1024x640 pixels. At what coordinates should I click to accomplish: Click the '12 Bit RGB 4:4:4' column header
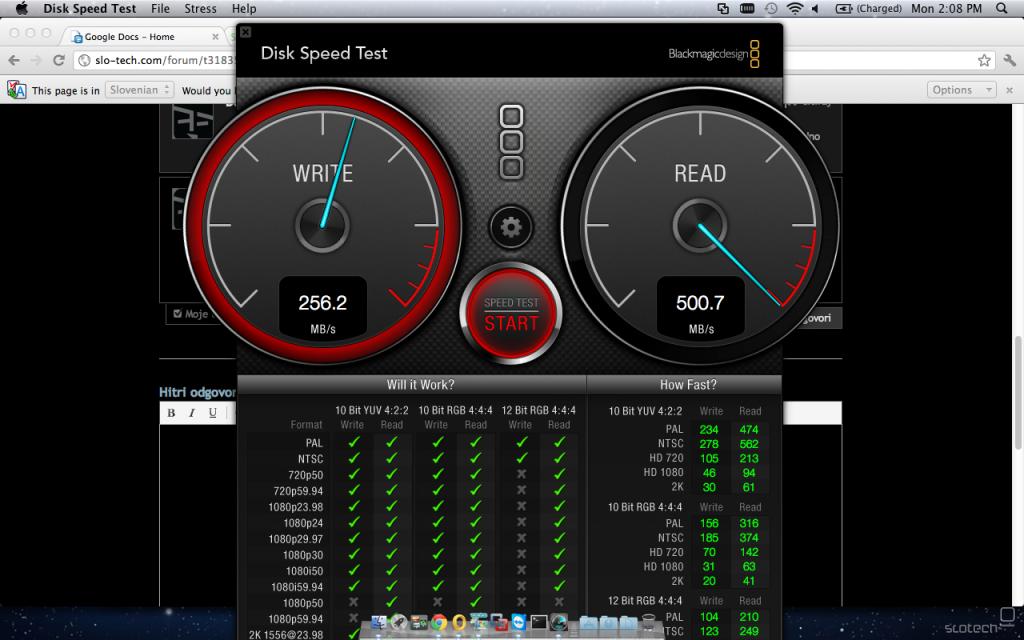tap(539, 410)
